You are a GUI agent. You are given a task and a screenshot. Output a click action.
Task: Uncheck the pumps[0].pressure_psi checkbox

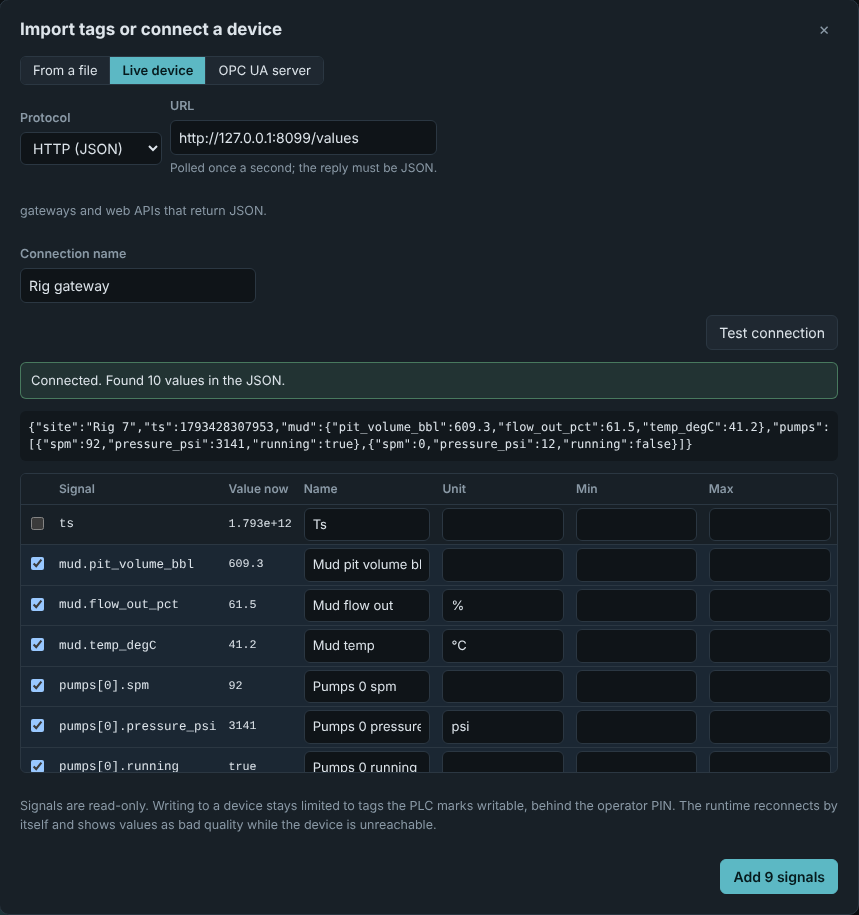(37, 725)
